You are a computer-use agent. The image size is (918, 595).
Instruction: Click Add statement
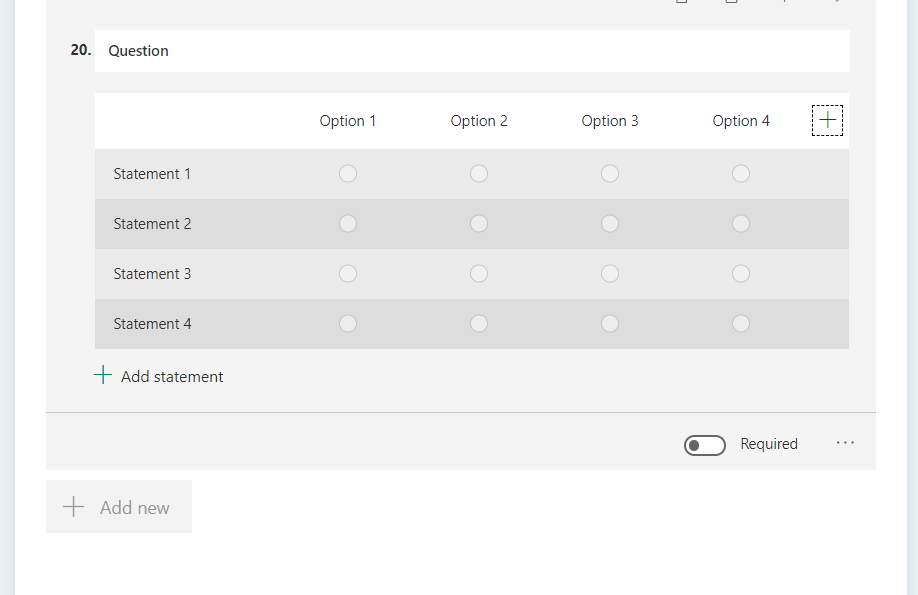click(170, 376)
